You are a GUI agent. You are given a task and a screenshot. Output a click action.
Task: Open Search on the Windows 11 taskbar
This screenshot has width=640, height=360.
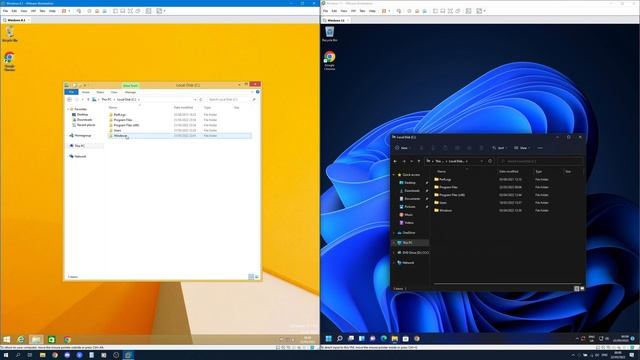point(340,338)
